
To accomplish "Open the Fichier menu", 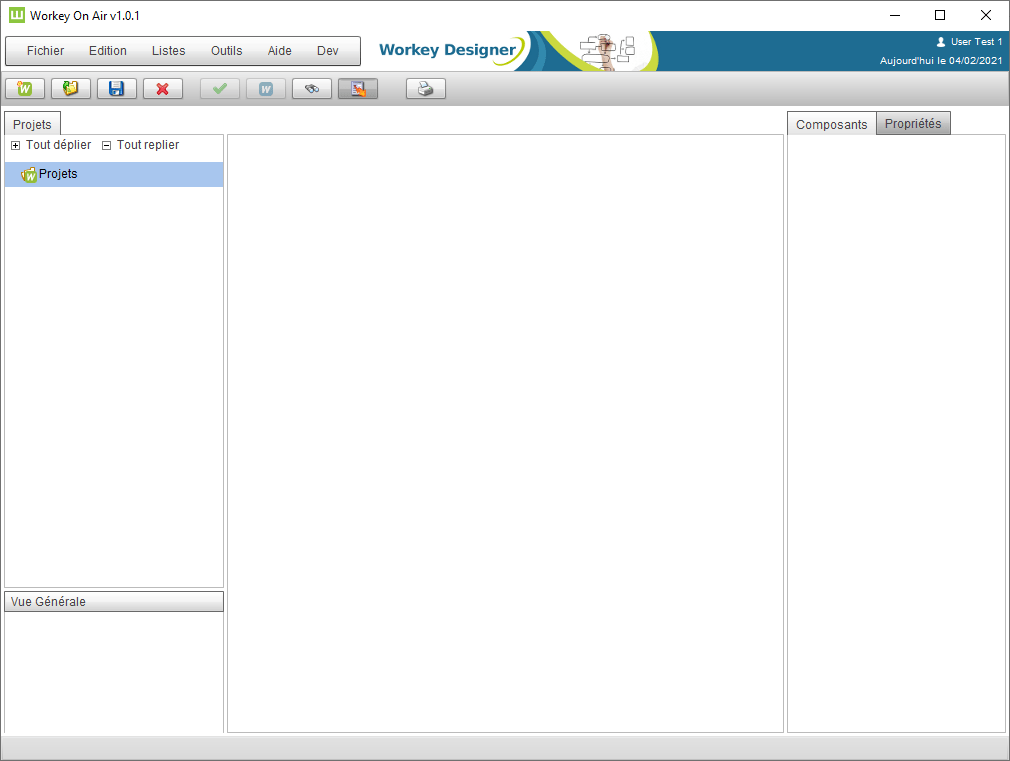I will [45, 51].
